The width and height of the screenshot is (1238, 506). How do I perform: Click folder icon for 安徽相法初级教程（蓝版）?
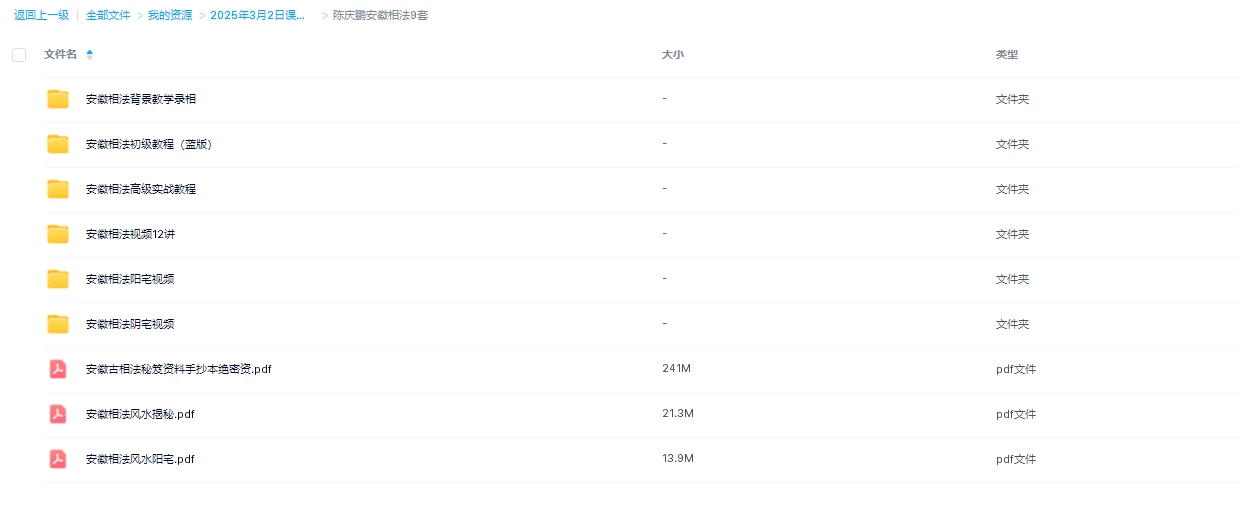tap(58, 144)
